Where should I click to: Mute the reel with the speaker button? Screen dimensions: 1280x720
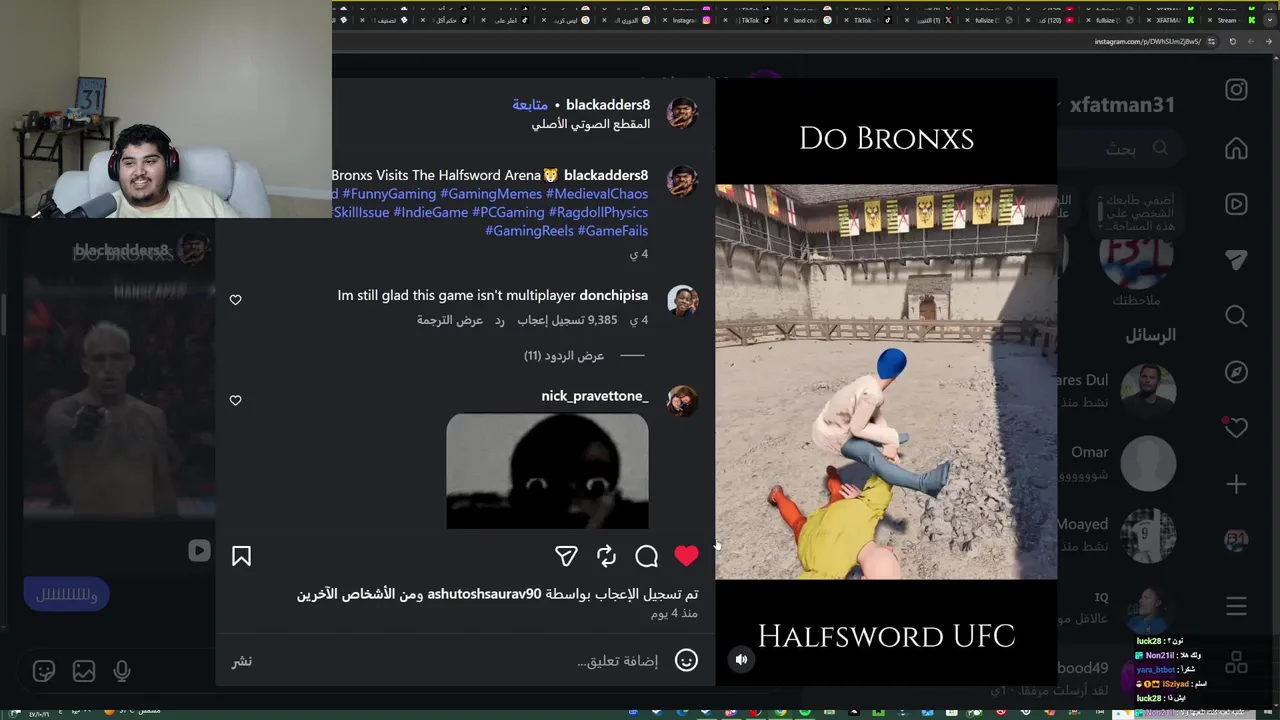point(741,659)
